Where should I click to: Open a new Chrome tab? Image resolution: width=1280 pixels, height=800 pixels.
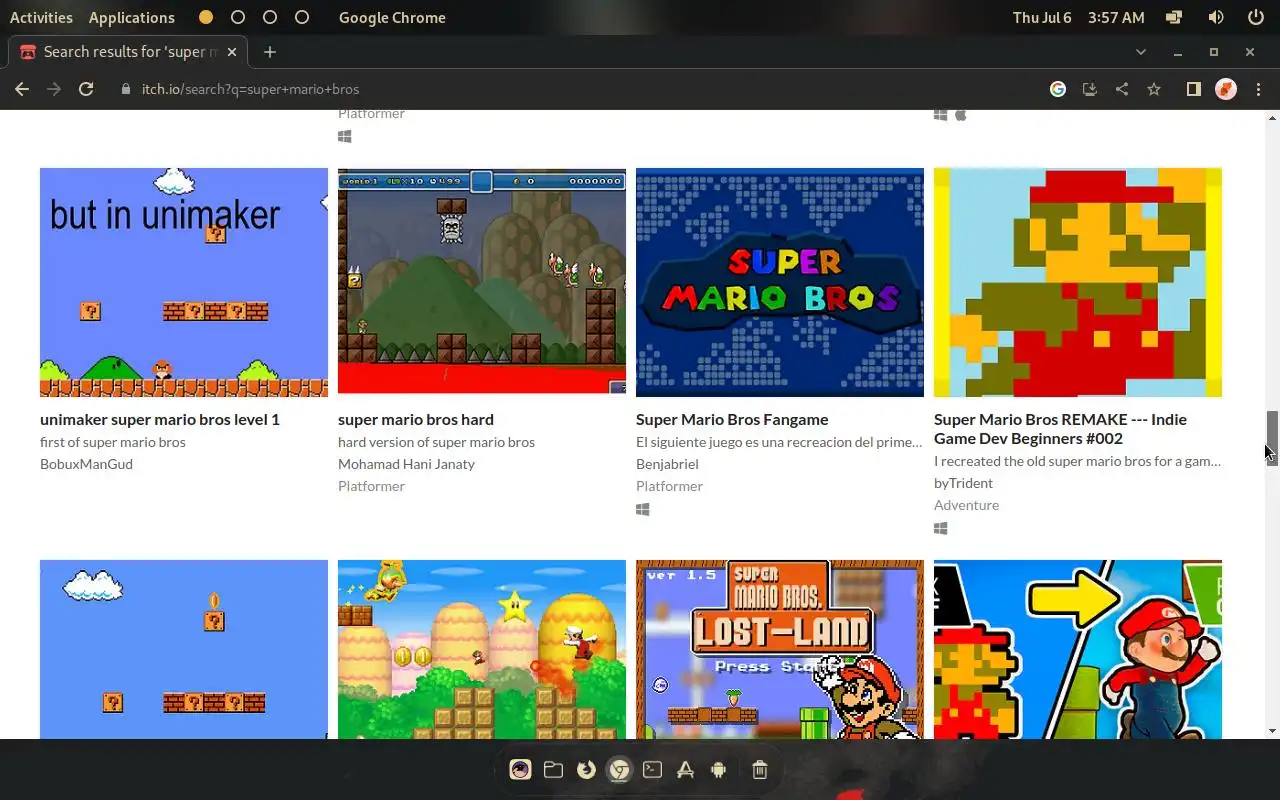[x=270, y=52]
